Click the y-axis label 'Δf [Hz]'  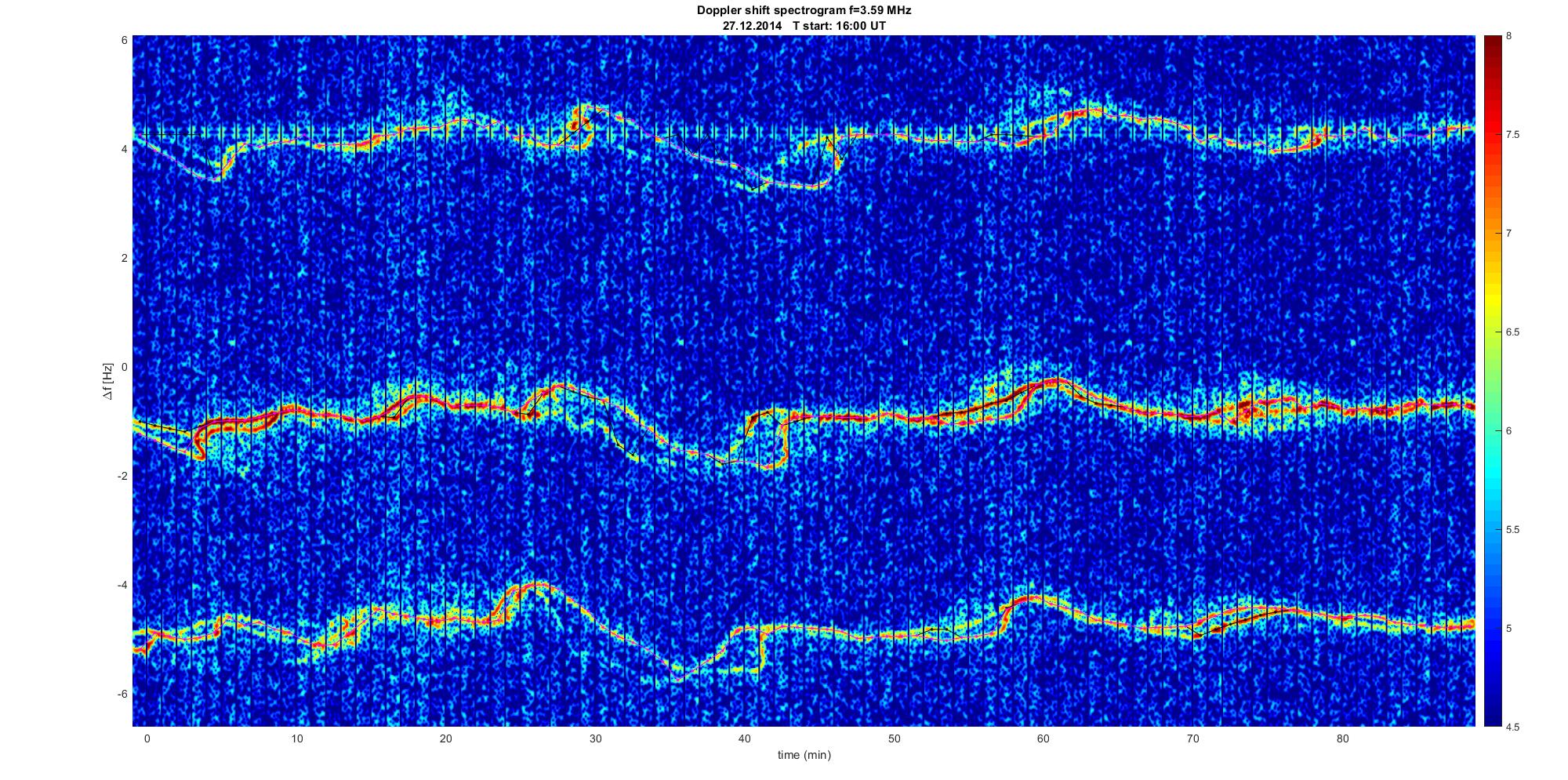point(108,381)
